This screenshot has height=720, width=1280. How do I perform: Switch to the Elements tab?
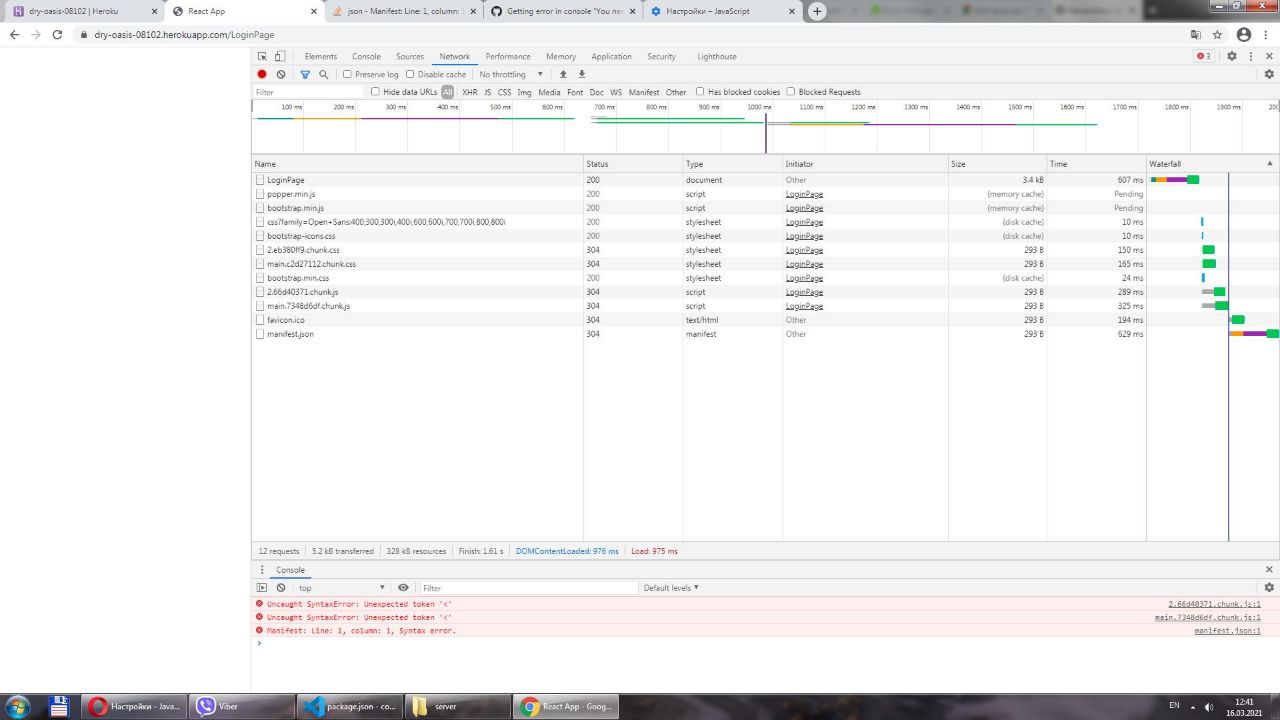pos(321,57)
